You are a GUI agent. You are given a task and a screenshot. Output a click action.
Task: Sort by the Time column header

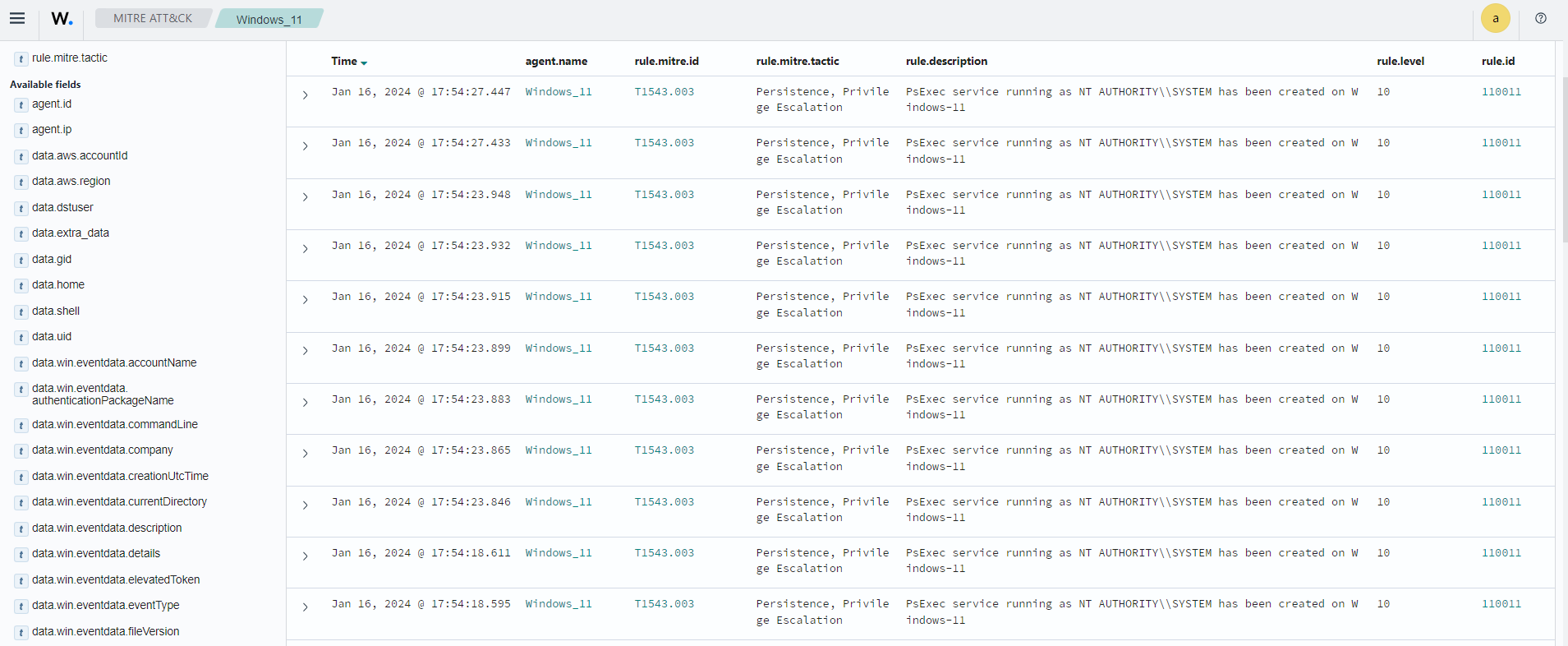(x=349, y=62)
